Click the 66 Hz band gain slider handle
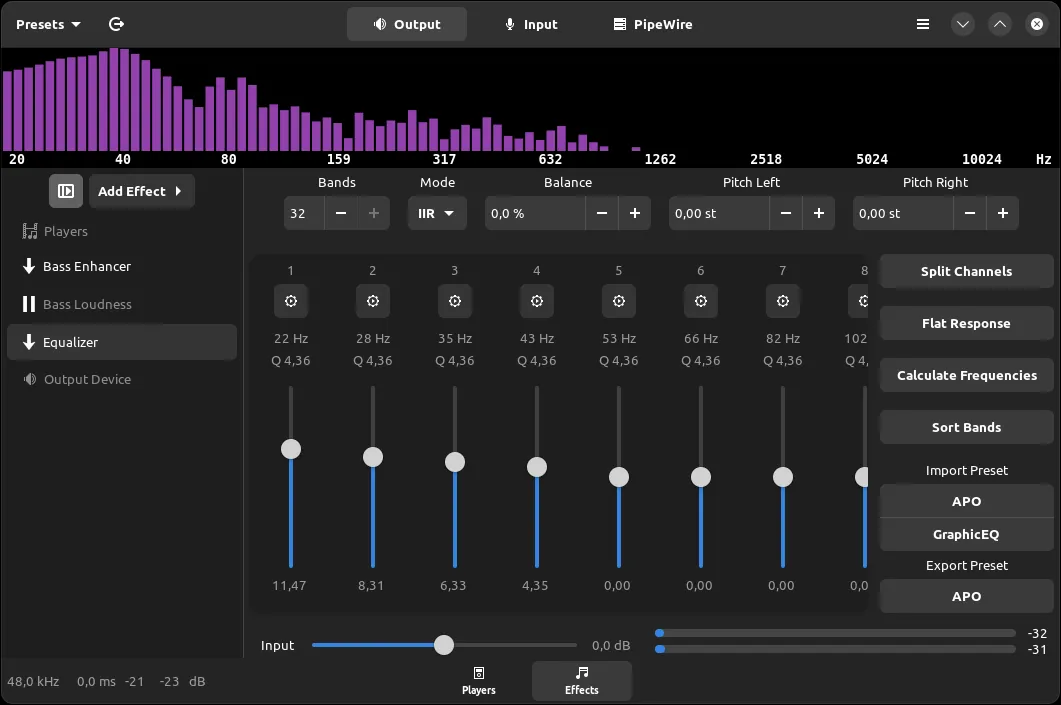Viewport: 1061px width, 705px height. [701, 477]
